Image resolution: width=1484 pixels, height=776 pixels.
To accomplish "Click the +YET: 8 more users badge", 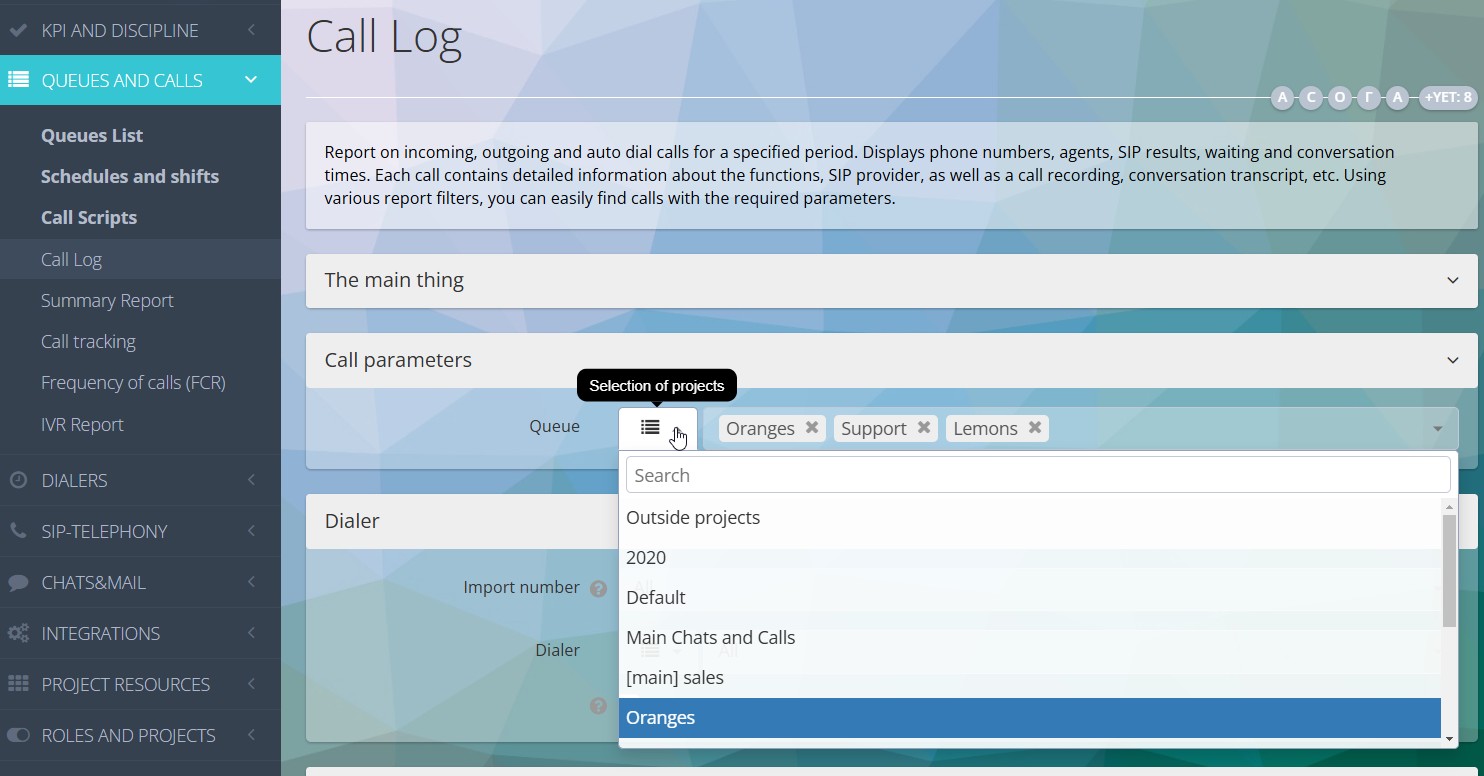I will click(x=1448, y=98).
